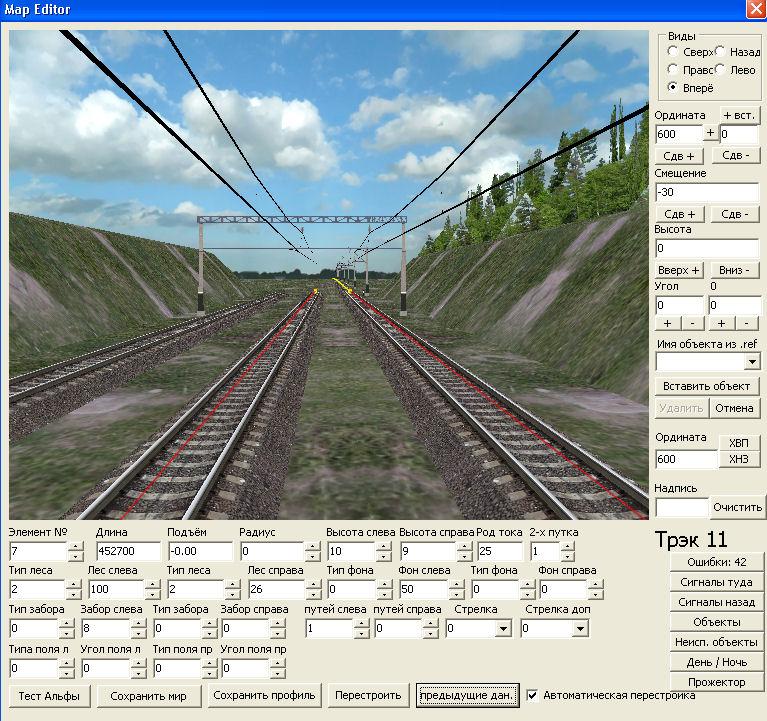Screen dimensions: 767x721
Task: Increase "Элемент №" with its up arrow
Action: click(76, 547)
